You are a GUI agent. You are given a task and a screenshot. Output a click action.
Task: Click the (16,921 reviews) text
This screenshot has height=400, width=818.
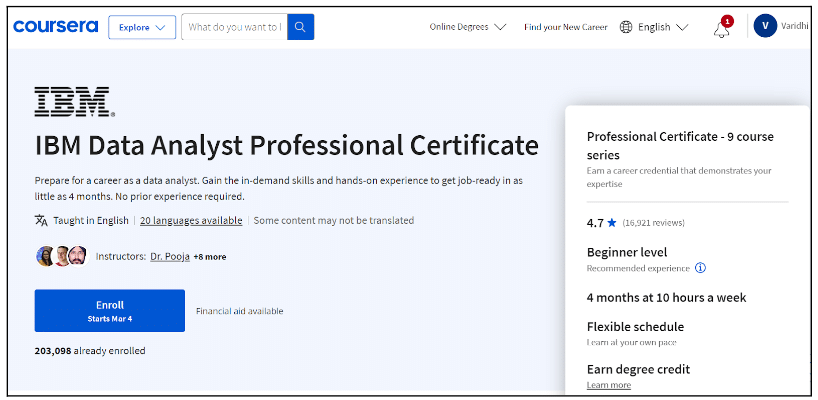pyautogui.click(x=654, y=223)
